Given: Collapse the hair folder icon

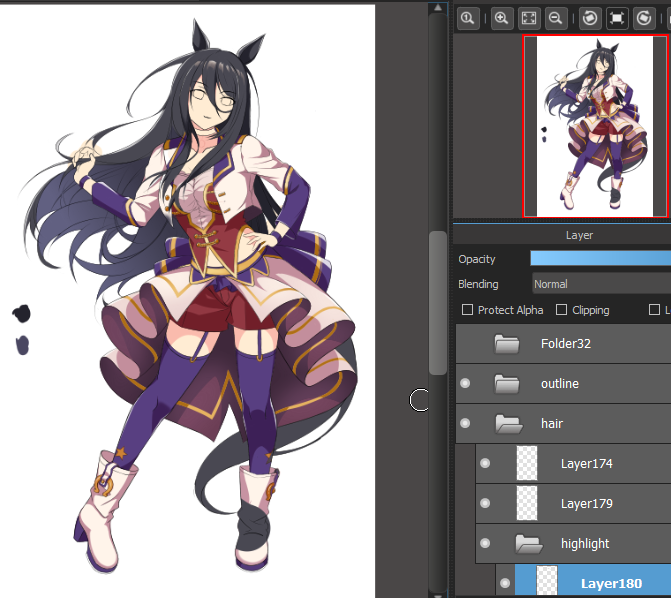Looking at the screenshot, I should click(508, 423).
